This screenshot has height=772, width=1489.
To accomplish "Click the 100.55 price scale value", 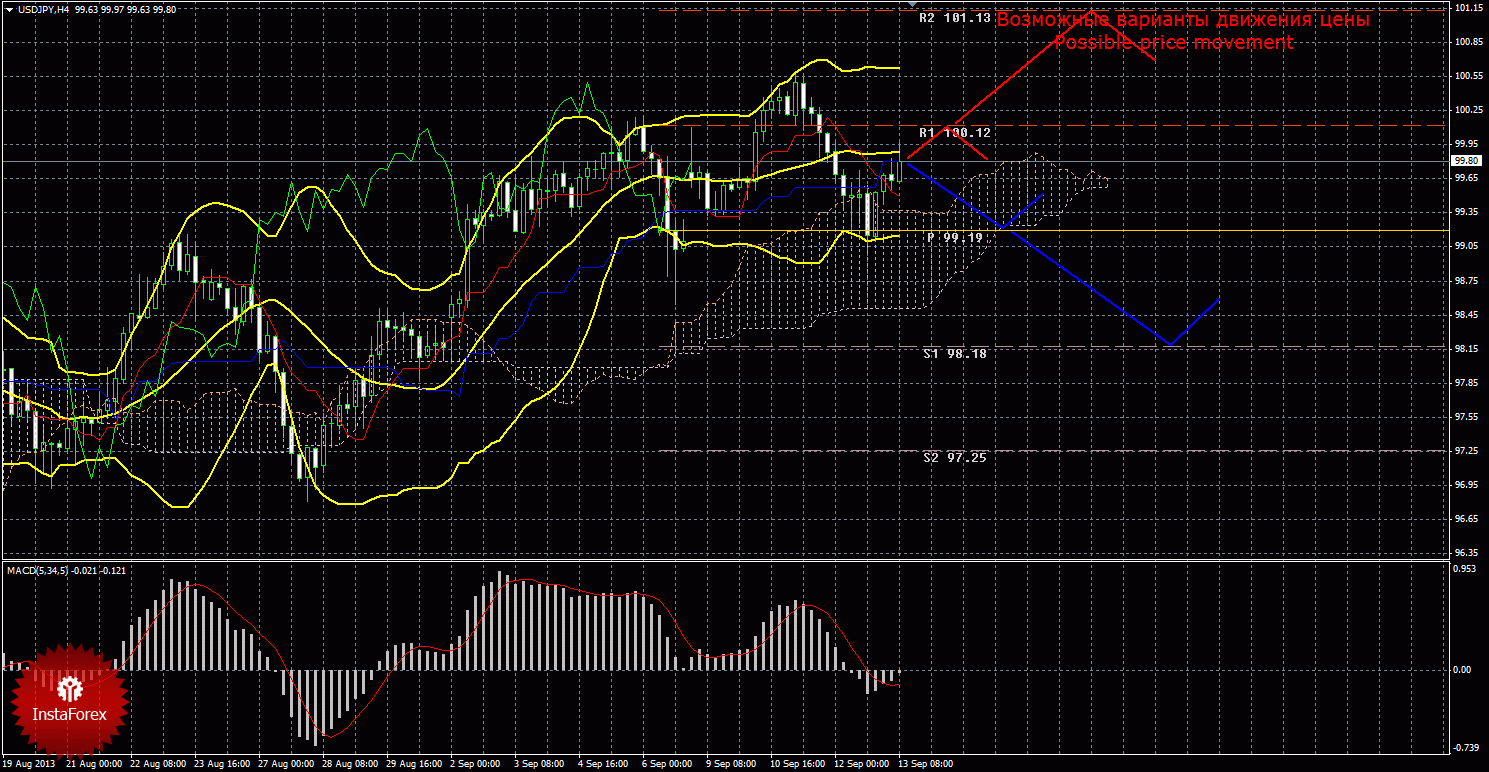I will (1468, 76).
